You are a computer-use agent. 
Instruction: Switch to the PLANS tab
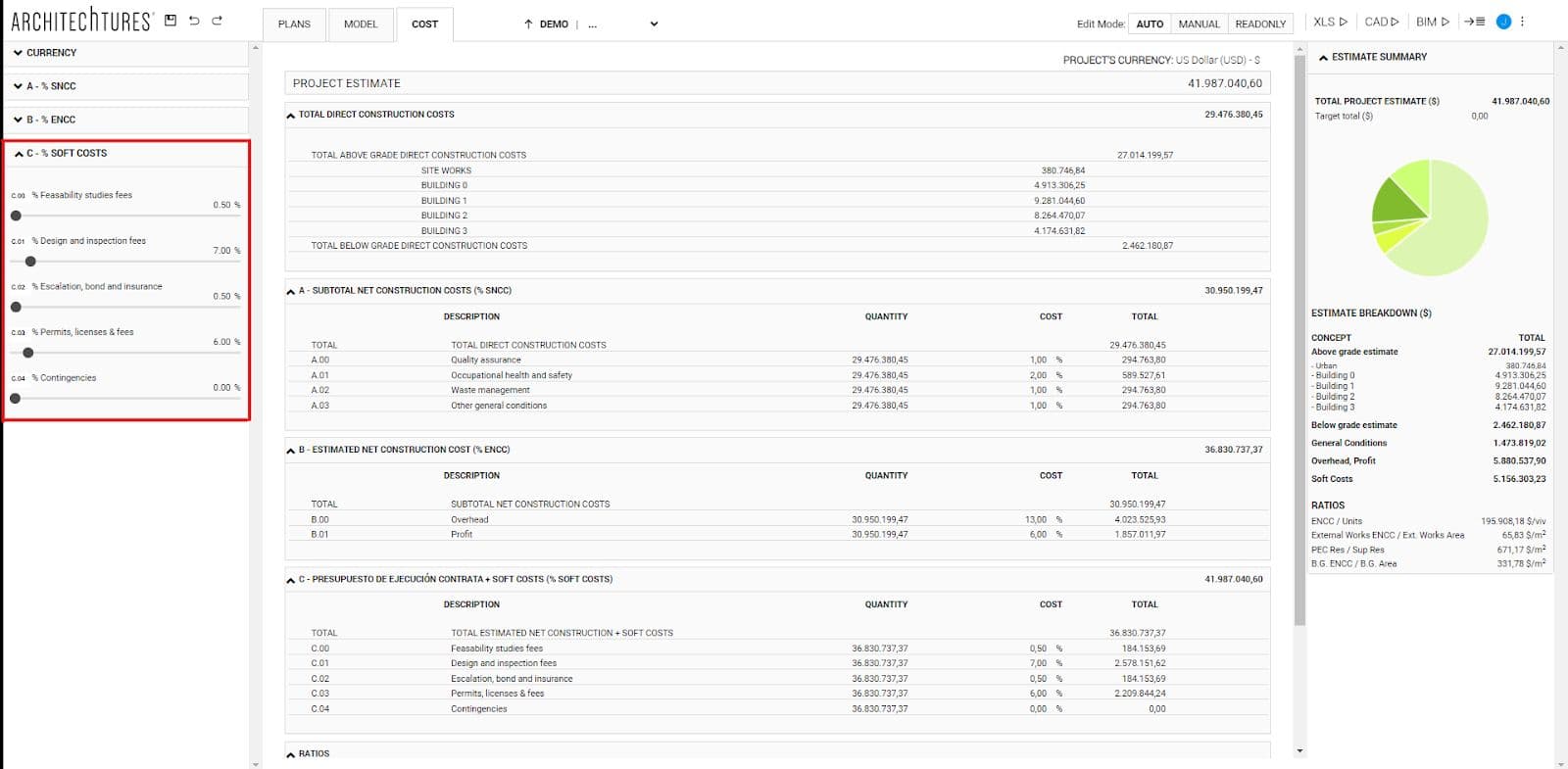coord(294,24)
